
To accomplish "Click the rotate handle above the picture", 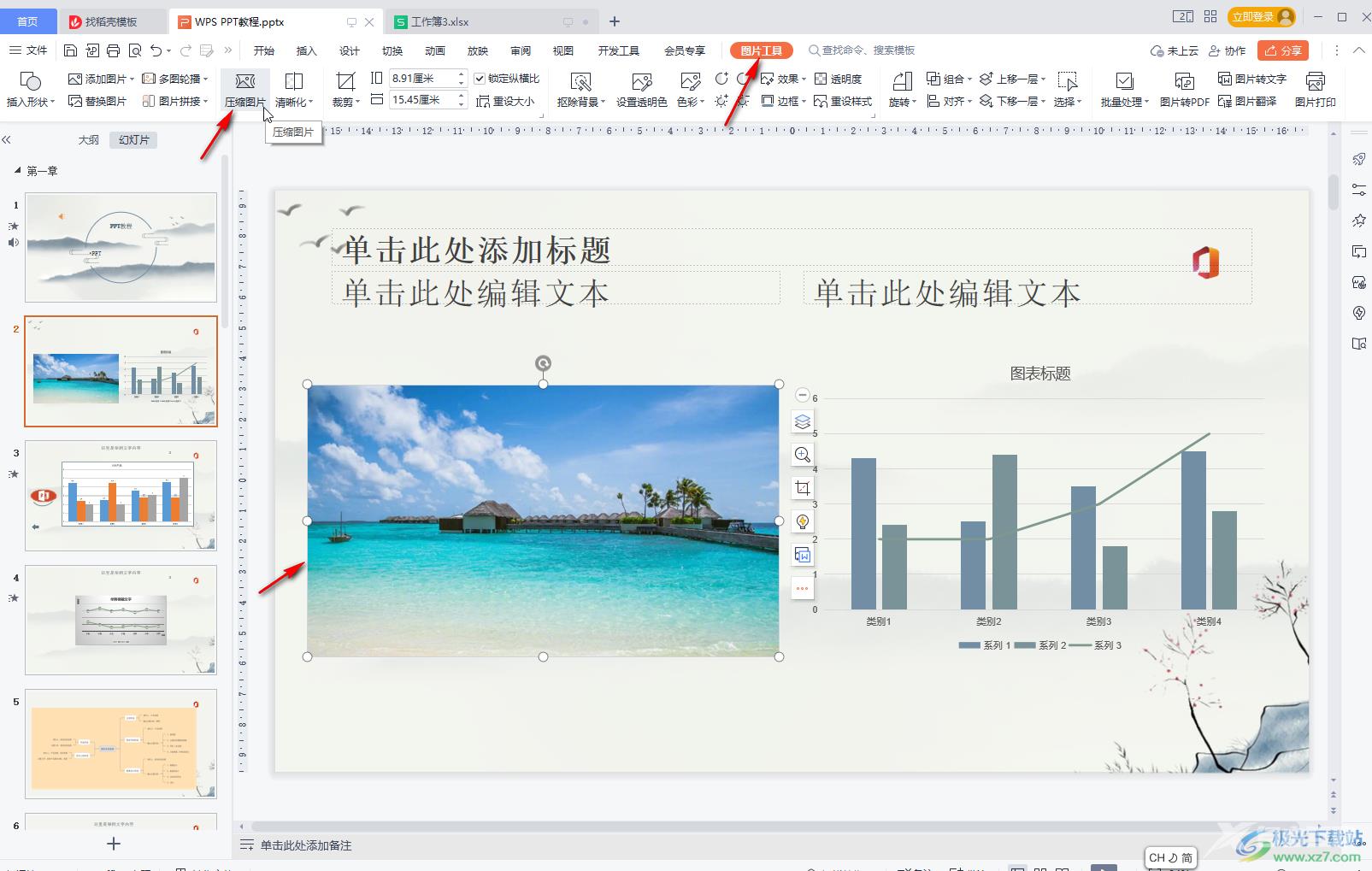I will [x=543, y=363].
